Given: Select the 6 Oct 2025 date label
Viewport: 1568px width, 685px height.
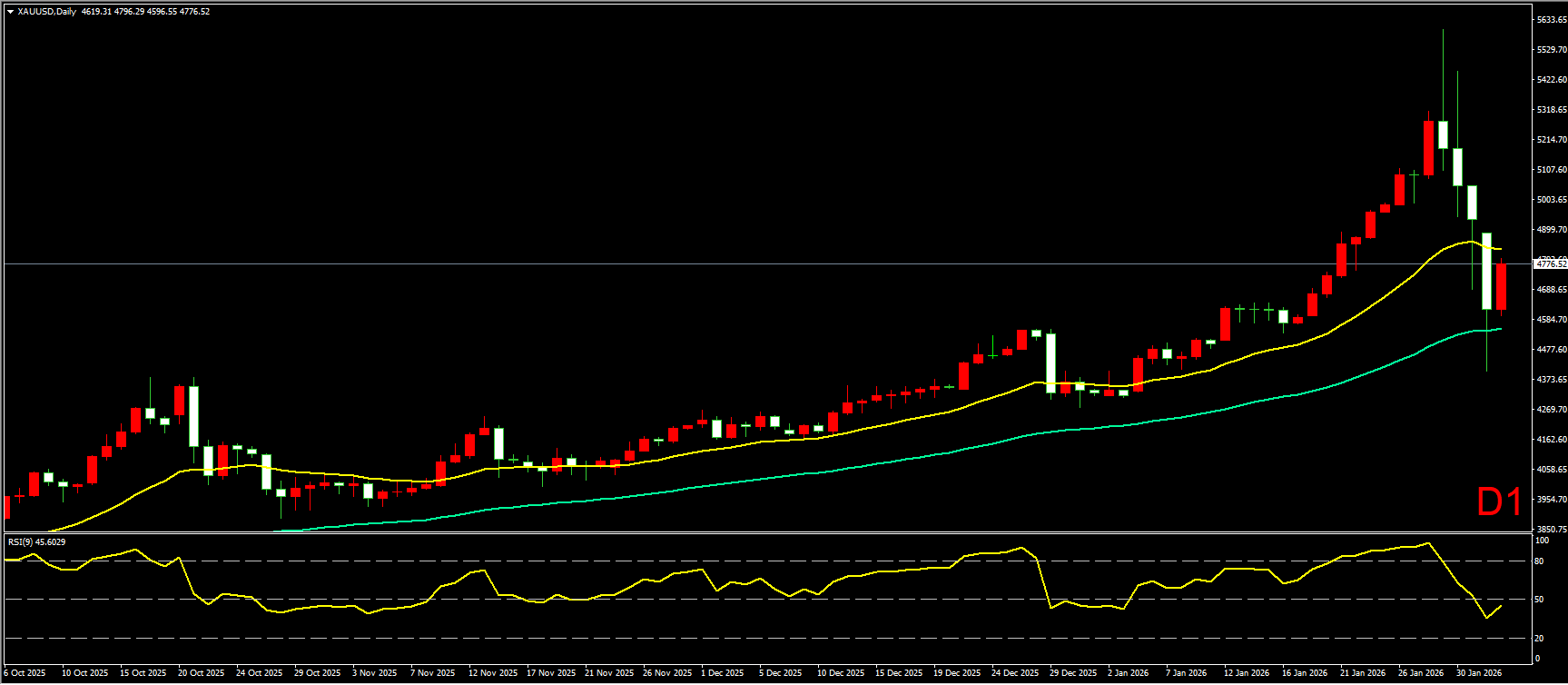Looking at the screenshot, I should (x=25, y=673).
